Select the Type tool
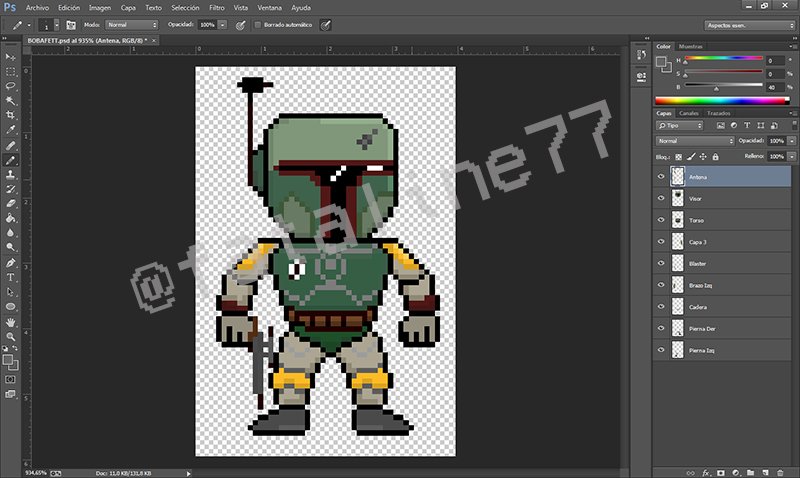800x478 pixels. coord(10,278)
